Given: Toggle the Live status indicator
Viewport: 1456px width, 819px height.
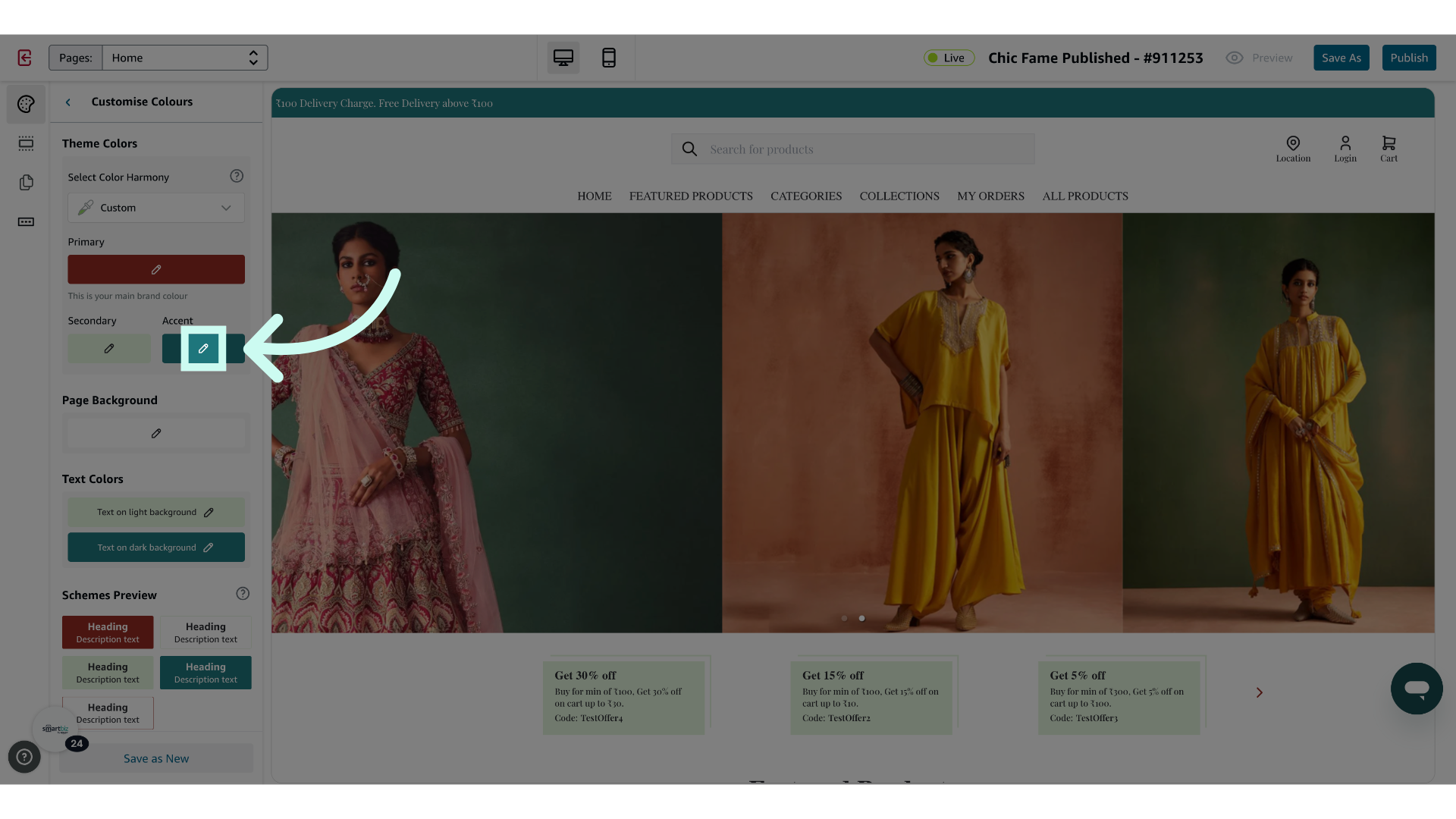Looking at the screenshot, I should 949,58.
